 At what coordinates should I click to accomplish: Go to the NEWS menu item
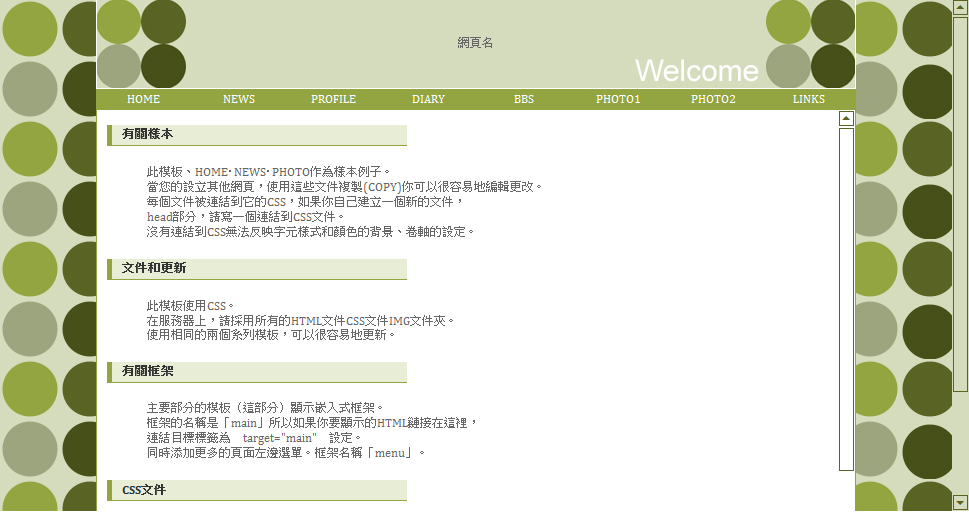click(239, 99)
